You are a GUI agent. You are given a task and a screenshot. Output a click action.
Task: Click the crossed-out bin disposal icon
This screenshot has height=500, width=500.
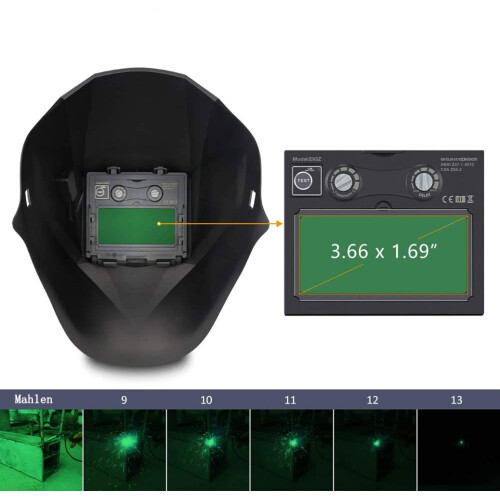[470, 199]
